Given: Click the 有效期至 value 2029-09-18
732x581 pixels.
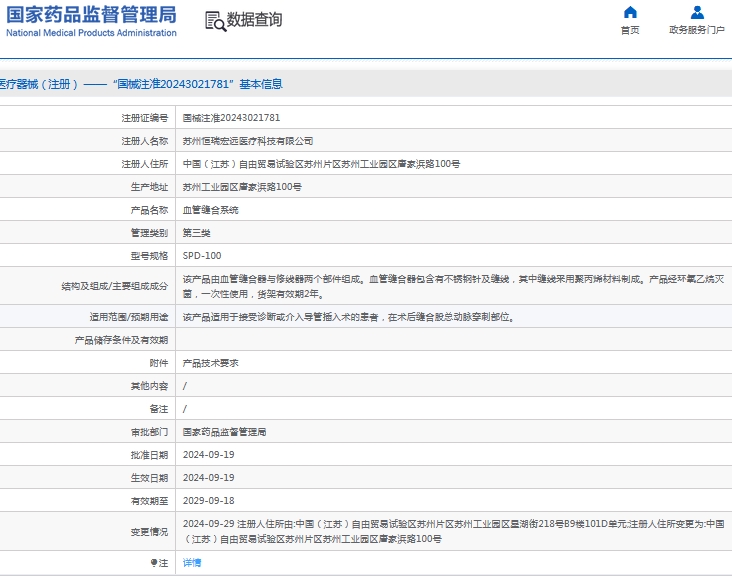Looking at the screenshot, I should [x=209, y=500].
